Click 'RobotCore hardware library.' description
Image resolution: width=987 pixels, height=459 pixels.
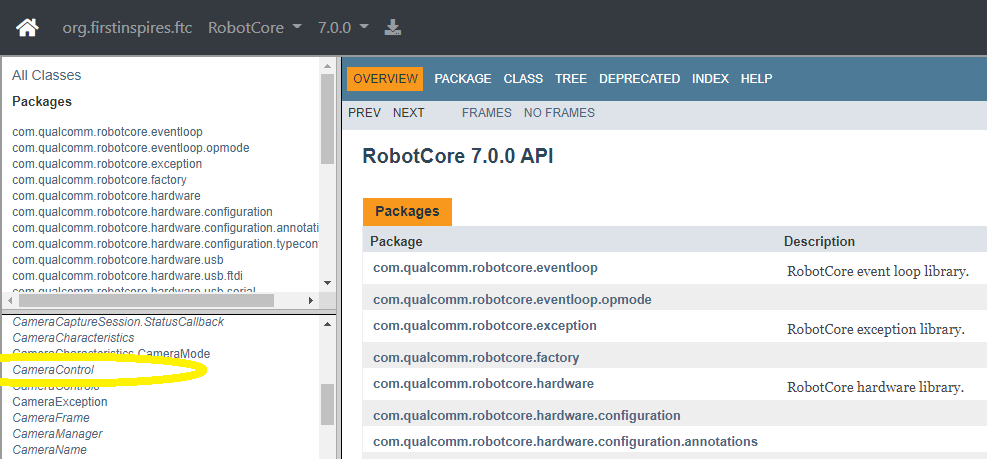click(x=876, y=388)
